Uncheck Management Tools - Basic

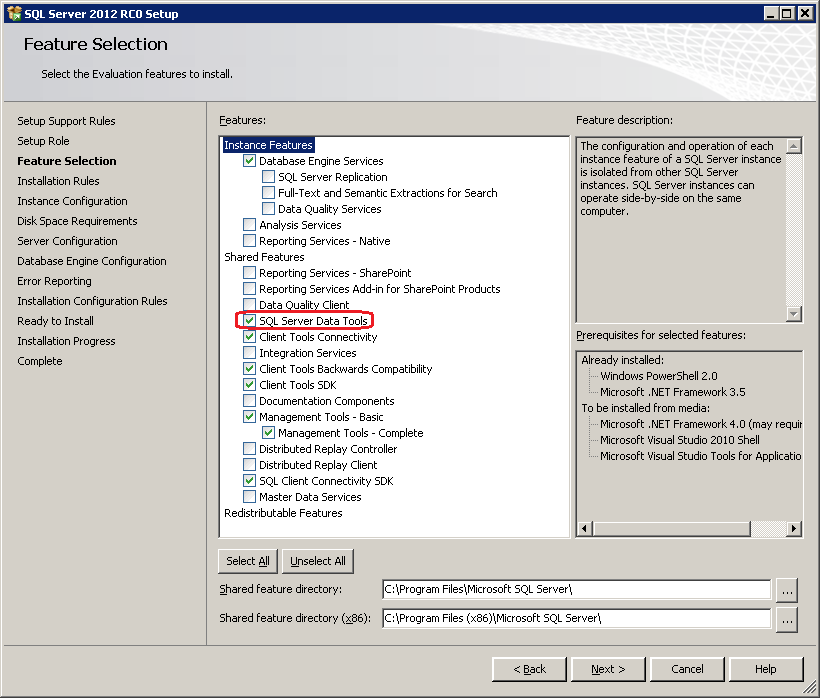pyautogui.click(x=249, y=417)
